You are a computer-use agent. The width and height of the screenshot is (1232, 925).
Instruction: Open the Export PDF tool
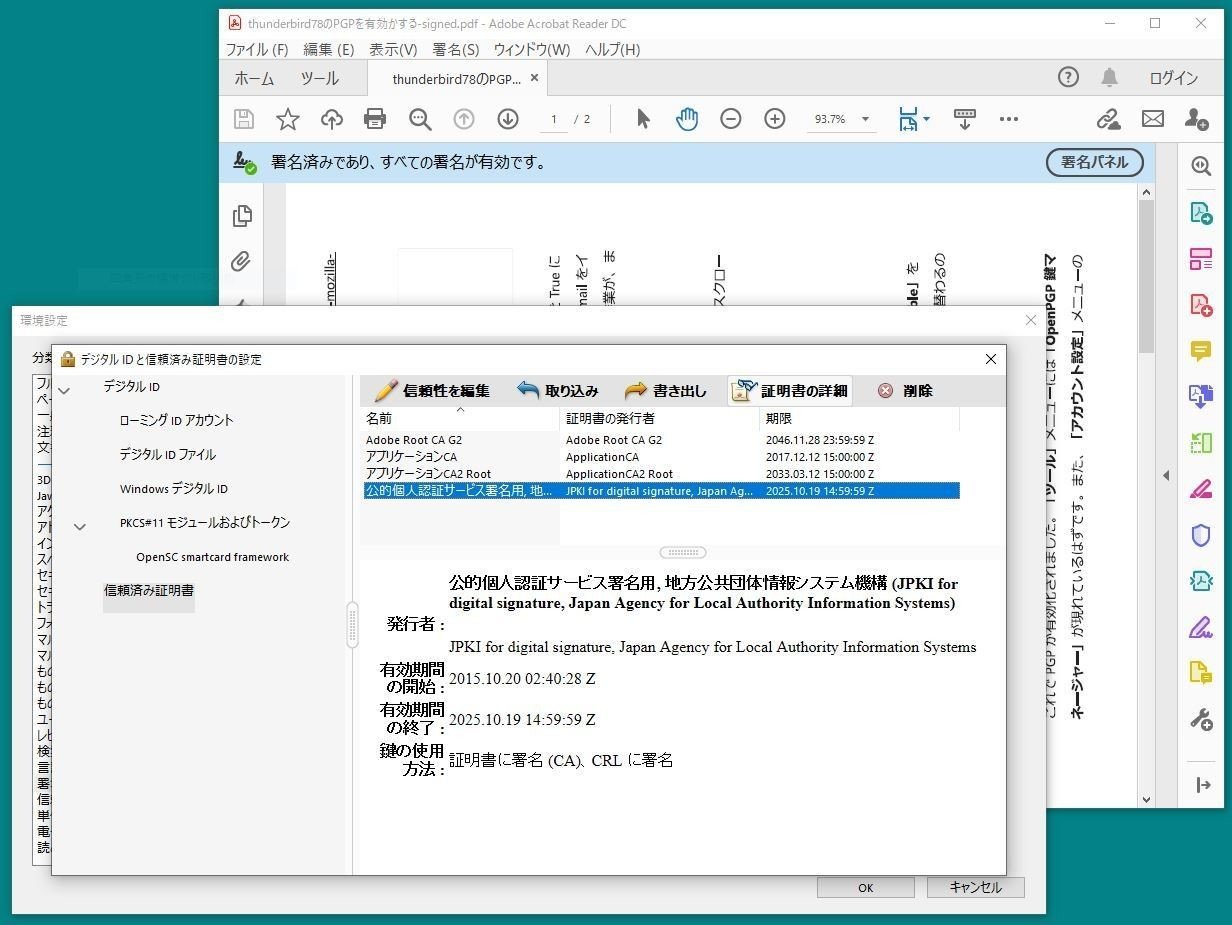click(x=1201, y=212)
